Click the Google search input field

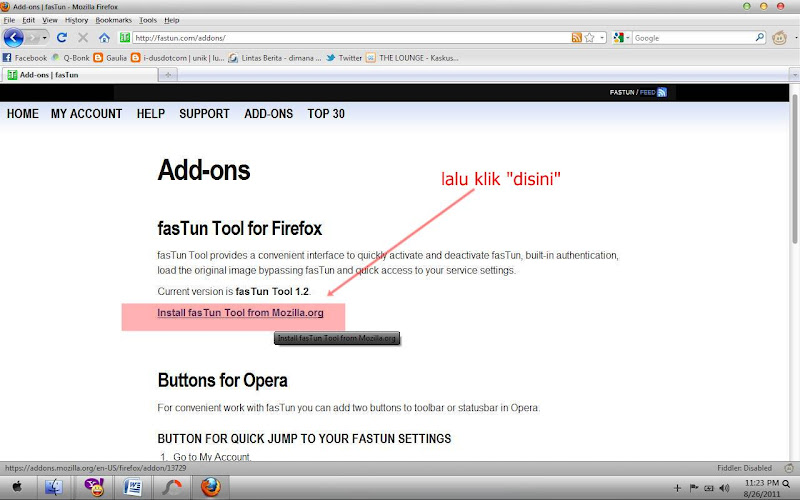(x=693, y=38)
